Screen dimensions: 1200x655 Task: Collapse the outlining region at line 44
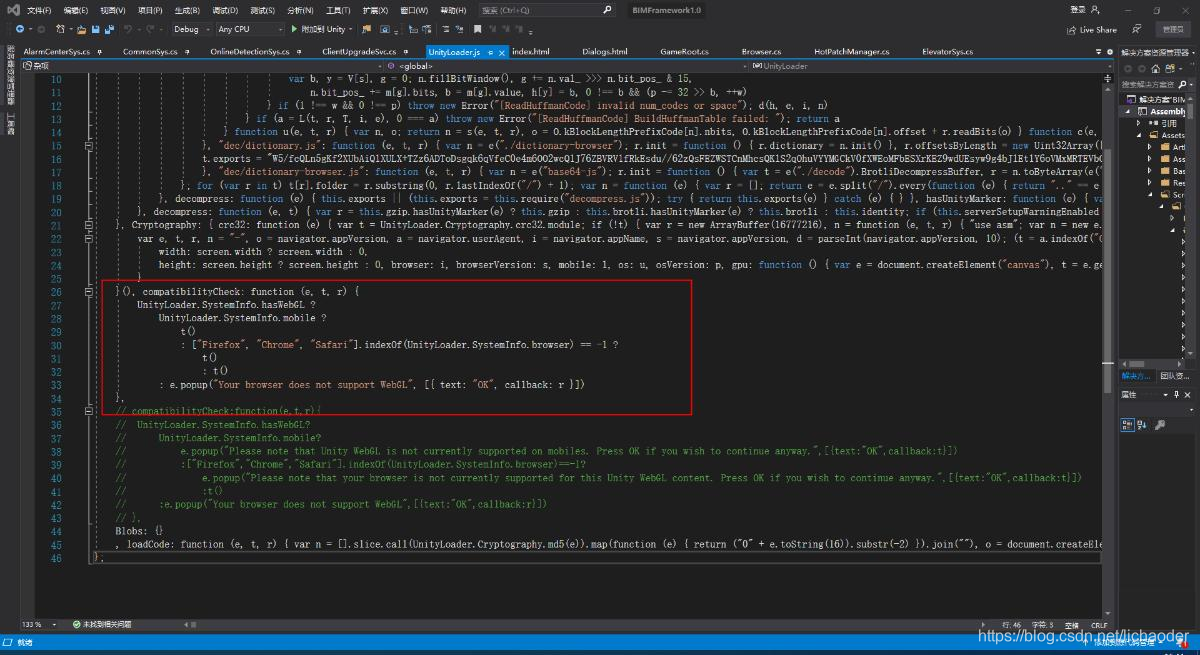(x=87, y=530)
